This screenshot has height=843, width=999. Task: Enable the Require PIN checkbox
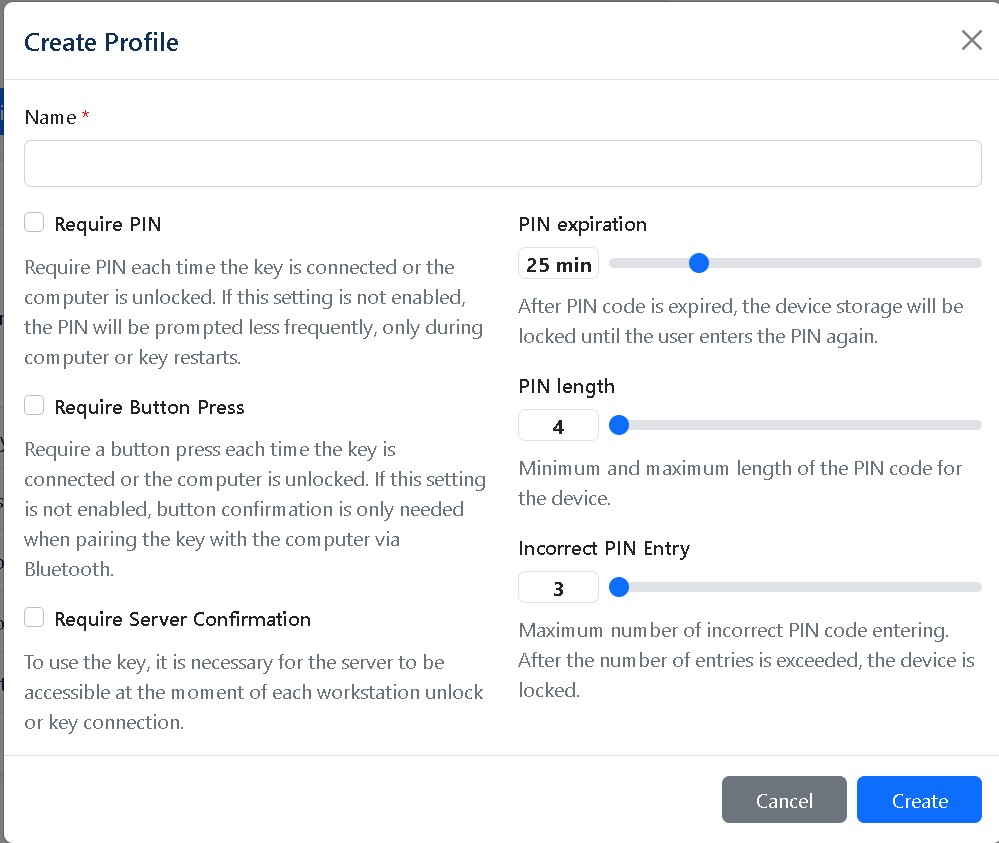click(x=35, y=223)
